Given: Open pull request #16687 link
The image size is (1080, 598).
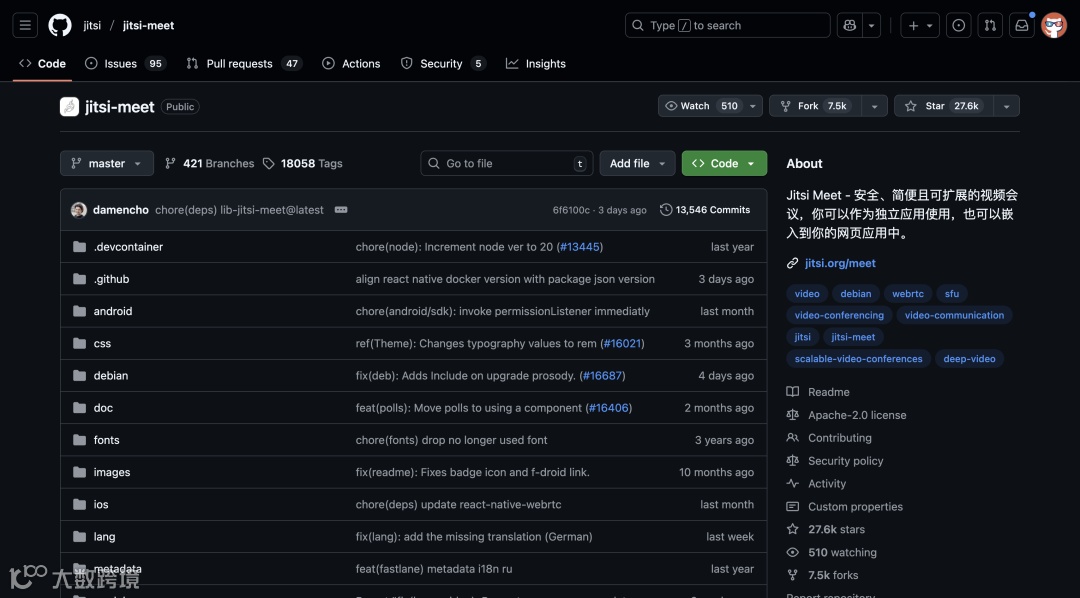Looking at the screenshot, I should click(602, 375).
